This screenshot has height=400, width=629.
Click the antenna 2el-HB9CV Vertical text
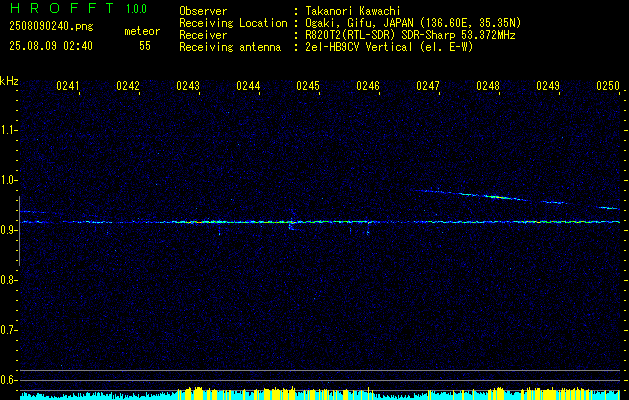click(359, 47)
